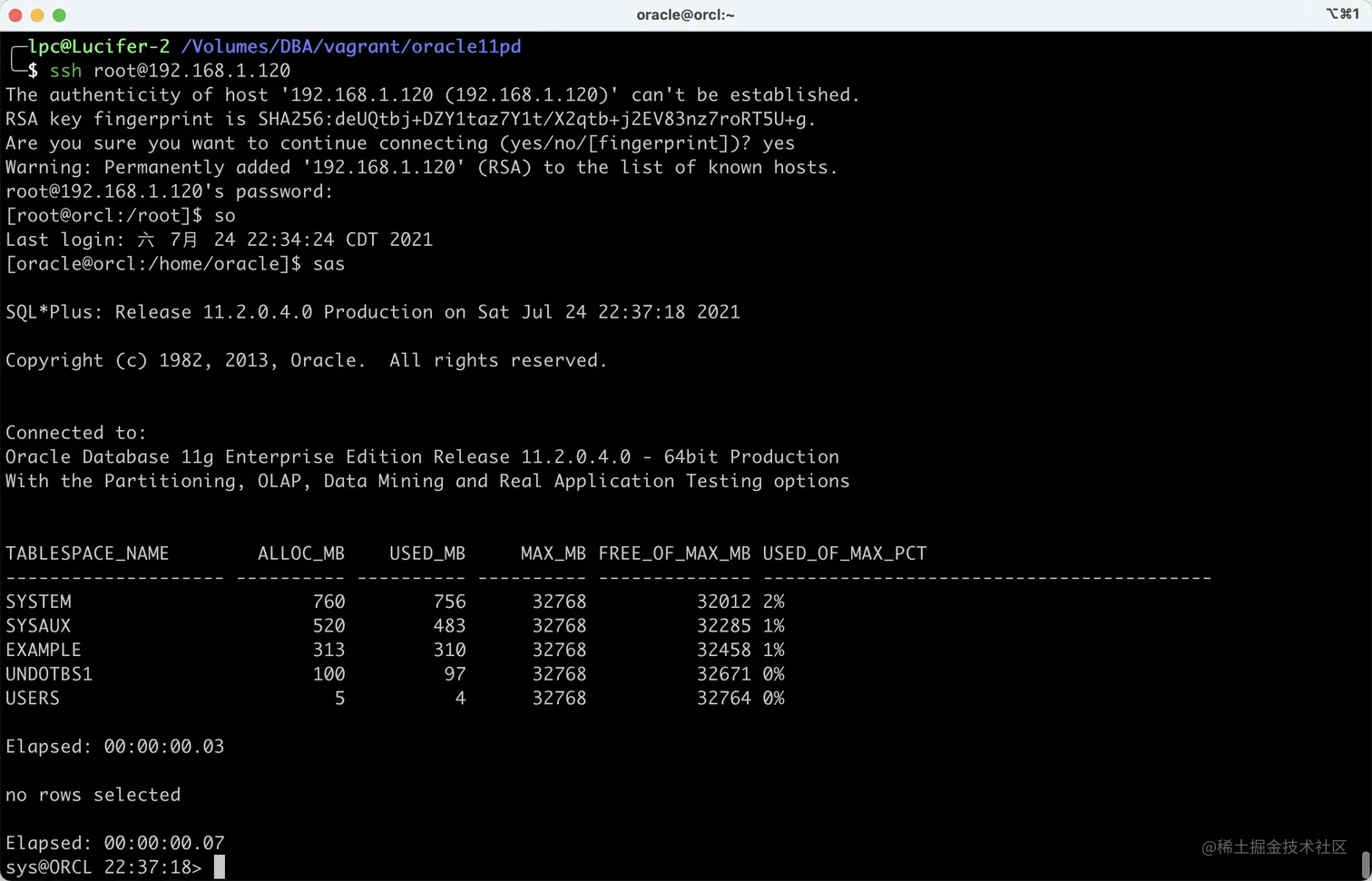This screenshot has width=1372, height=881.
Task: Click the MAX_MB column header
Action: [554, 553]
